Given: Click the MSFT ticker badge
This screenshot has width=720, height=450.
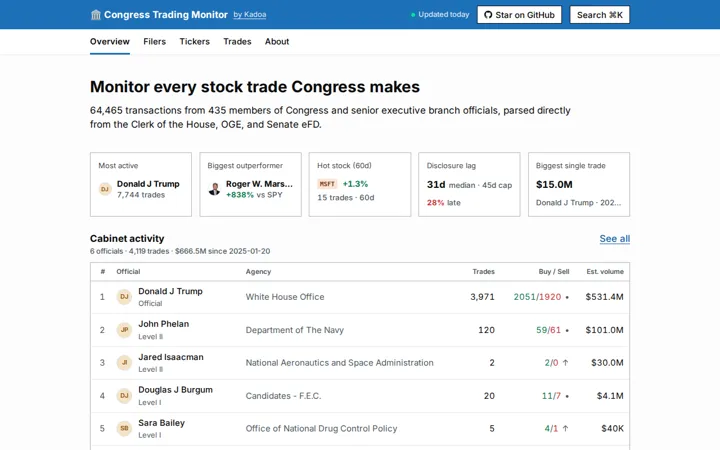Looking at the screenshot, I should 327,184.
